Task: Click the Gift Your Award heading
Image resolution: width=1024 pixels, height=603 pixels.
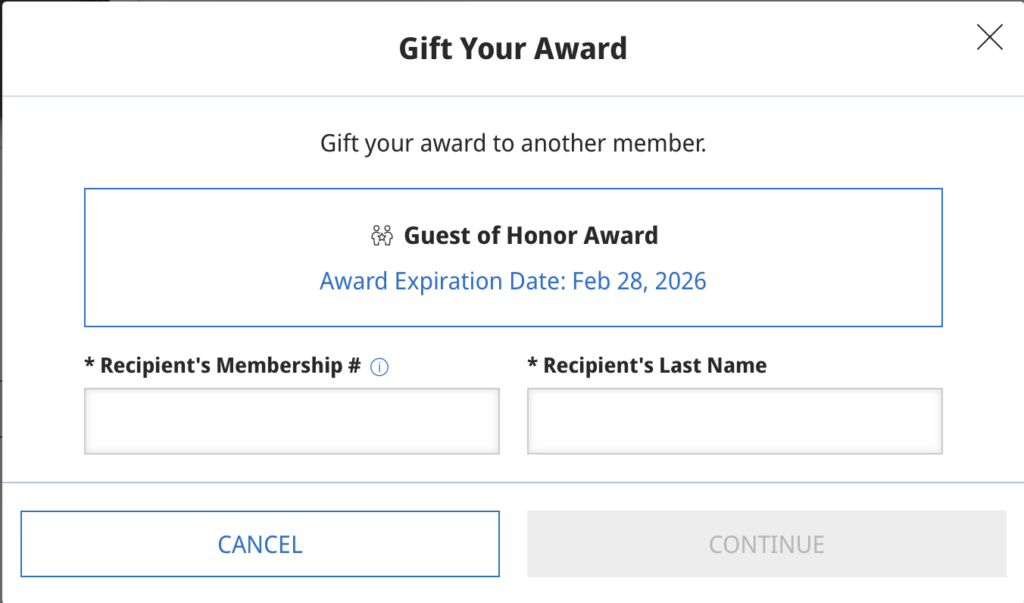Action: tap(512, 48)
